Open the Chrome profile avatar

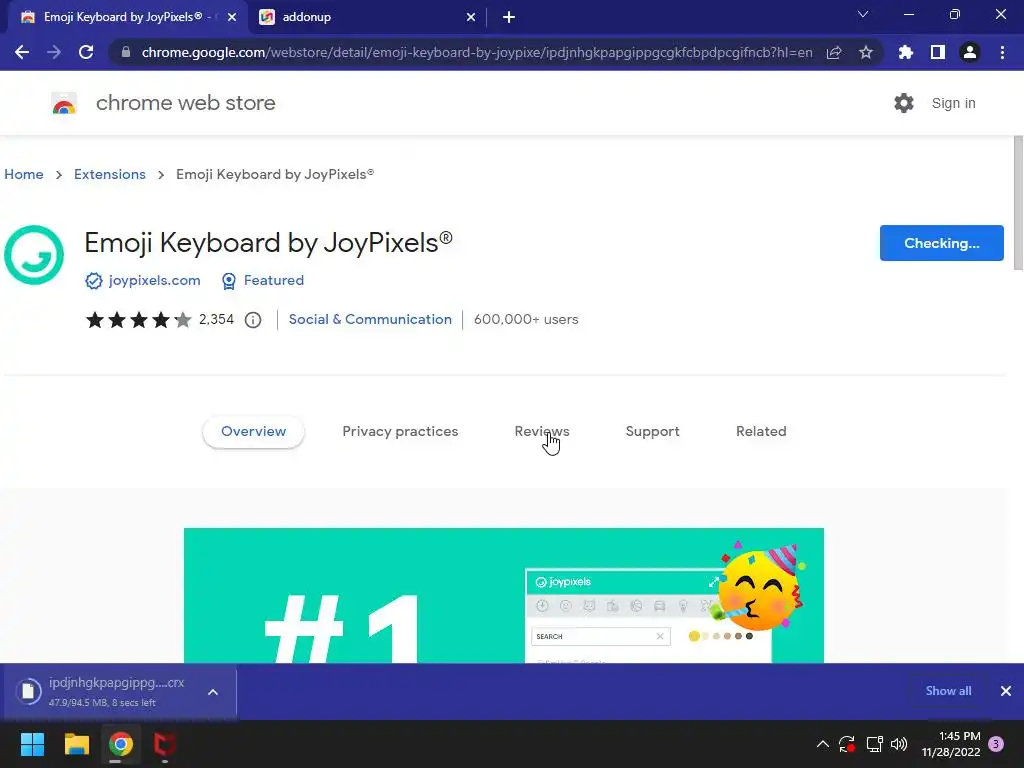970,52
